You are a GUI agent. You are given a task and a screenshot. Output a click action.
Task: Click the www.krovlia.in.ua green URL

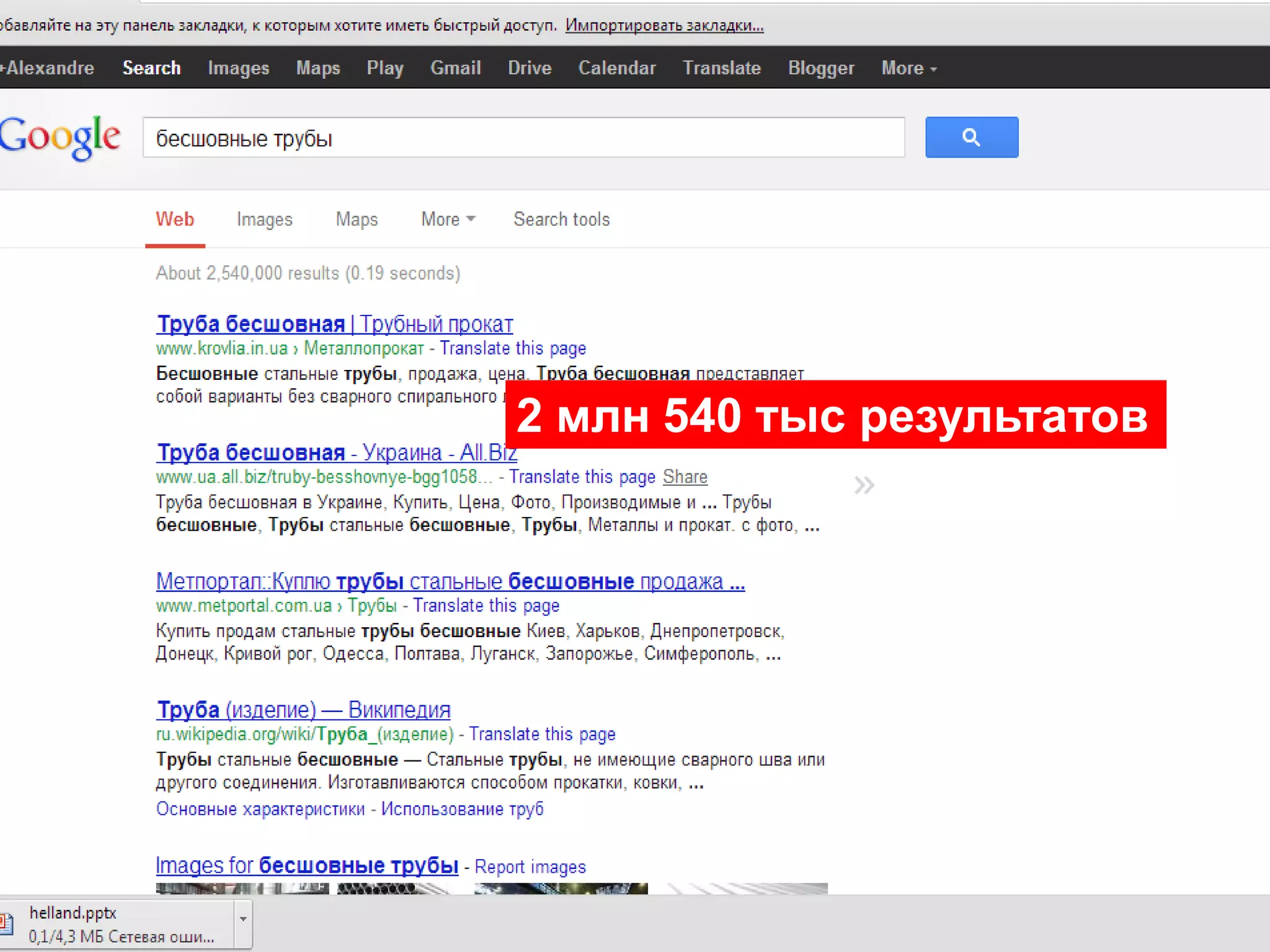222,348
